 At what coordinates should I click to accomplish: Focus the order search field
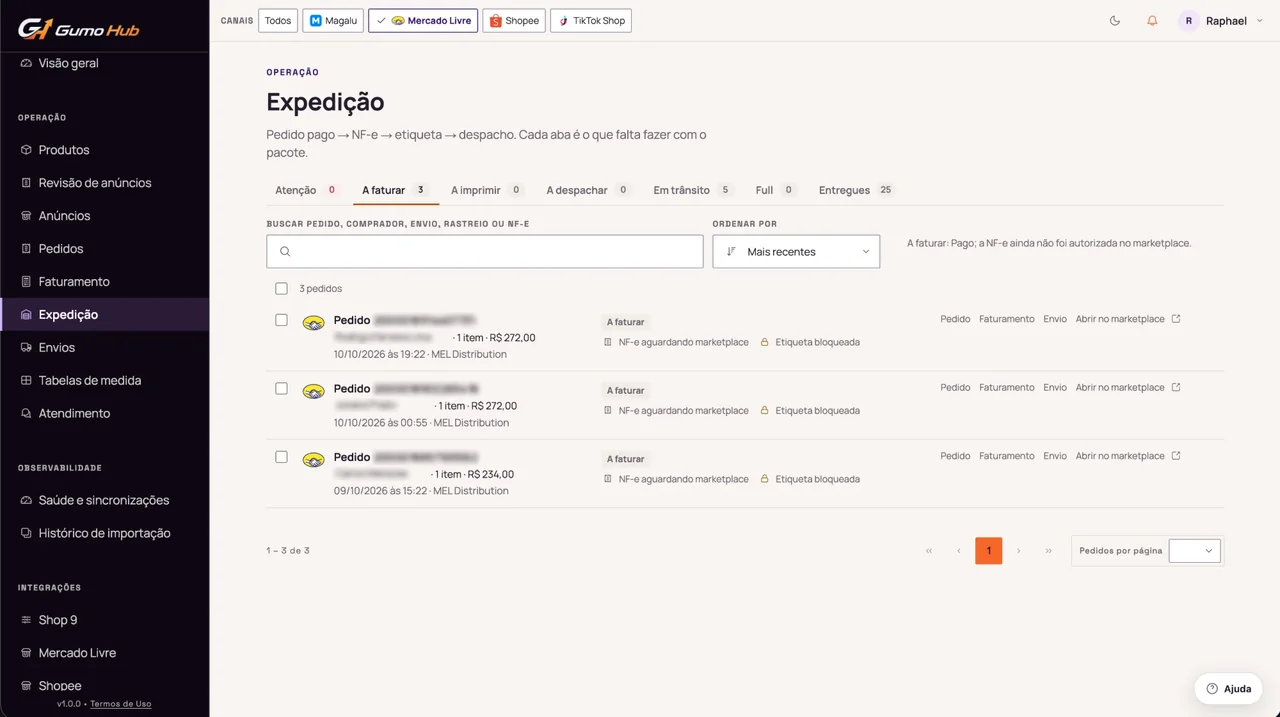click(x=485, y=252)
